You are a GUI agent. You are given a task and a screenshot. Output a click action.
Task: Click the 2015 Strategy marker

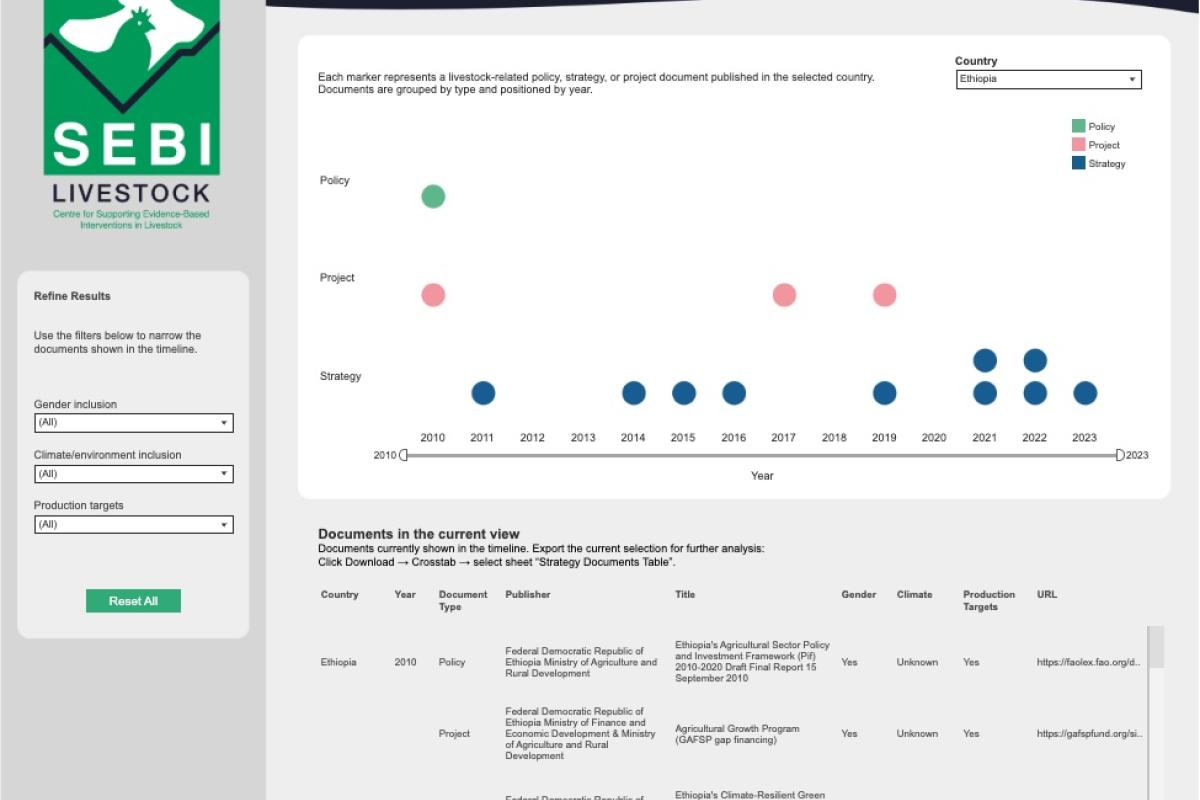coord(683,393)
